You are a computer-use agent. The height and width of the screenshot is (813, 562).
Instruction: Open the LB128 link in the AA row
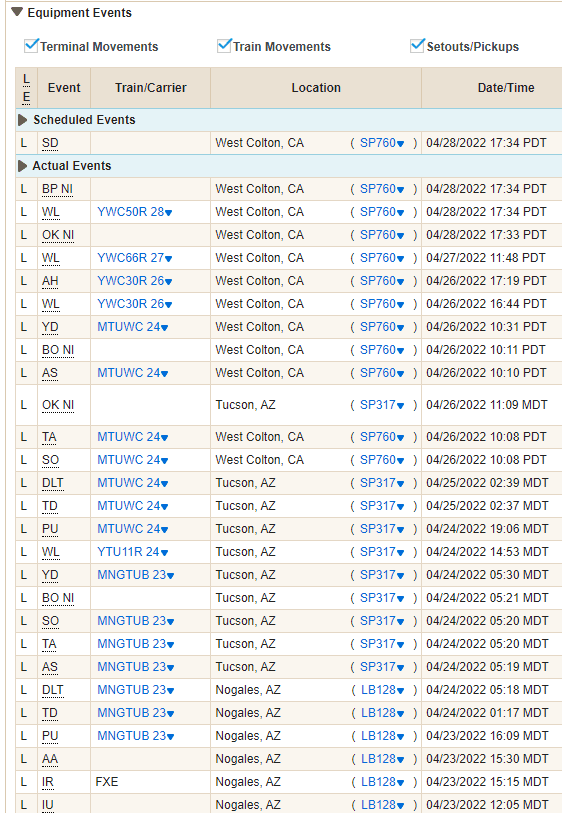coord(378,759)
